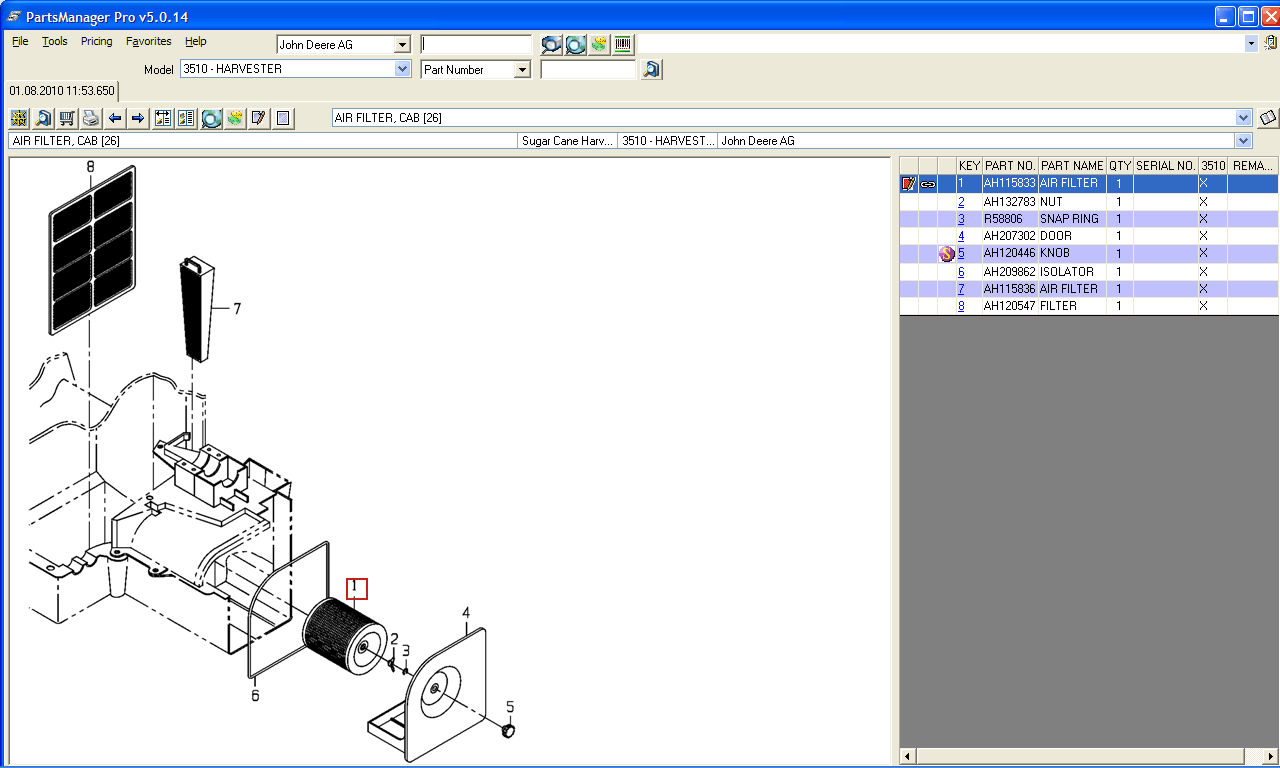Click the open book icon right of the section dropdown
The height and width of the screenshot is (768, 1280).
pos(1267,118)
